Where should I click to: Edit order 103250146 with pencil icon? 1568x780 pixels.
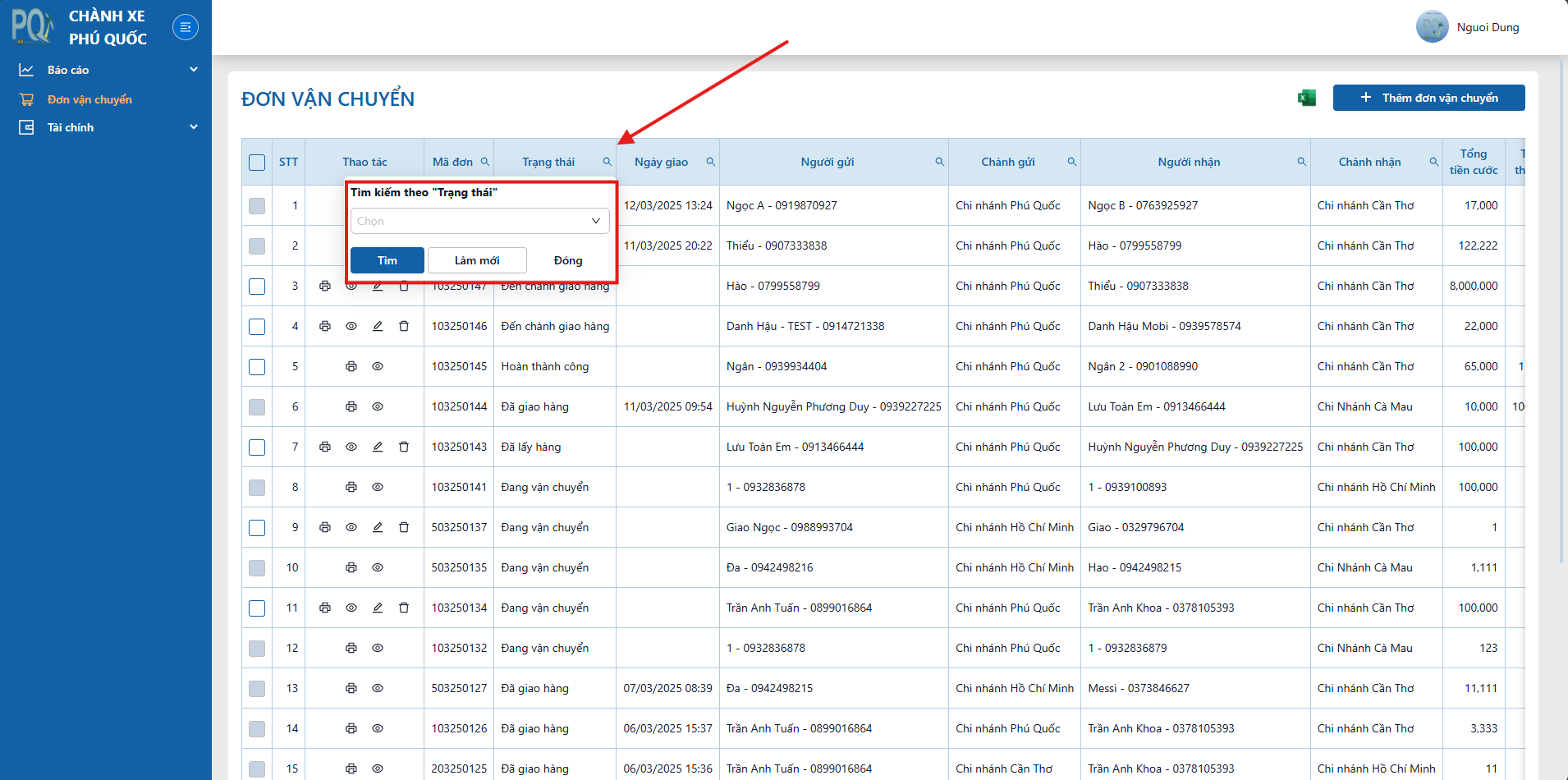coord(378,326)
